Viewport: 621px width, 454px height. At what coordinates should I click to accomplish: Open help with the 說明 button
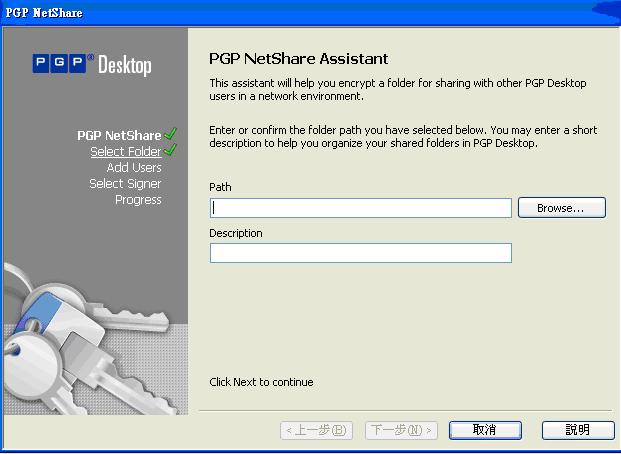click(x=577, y=430)
